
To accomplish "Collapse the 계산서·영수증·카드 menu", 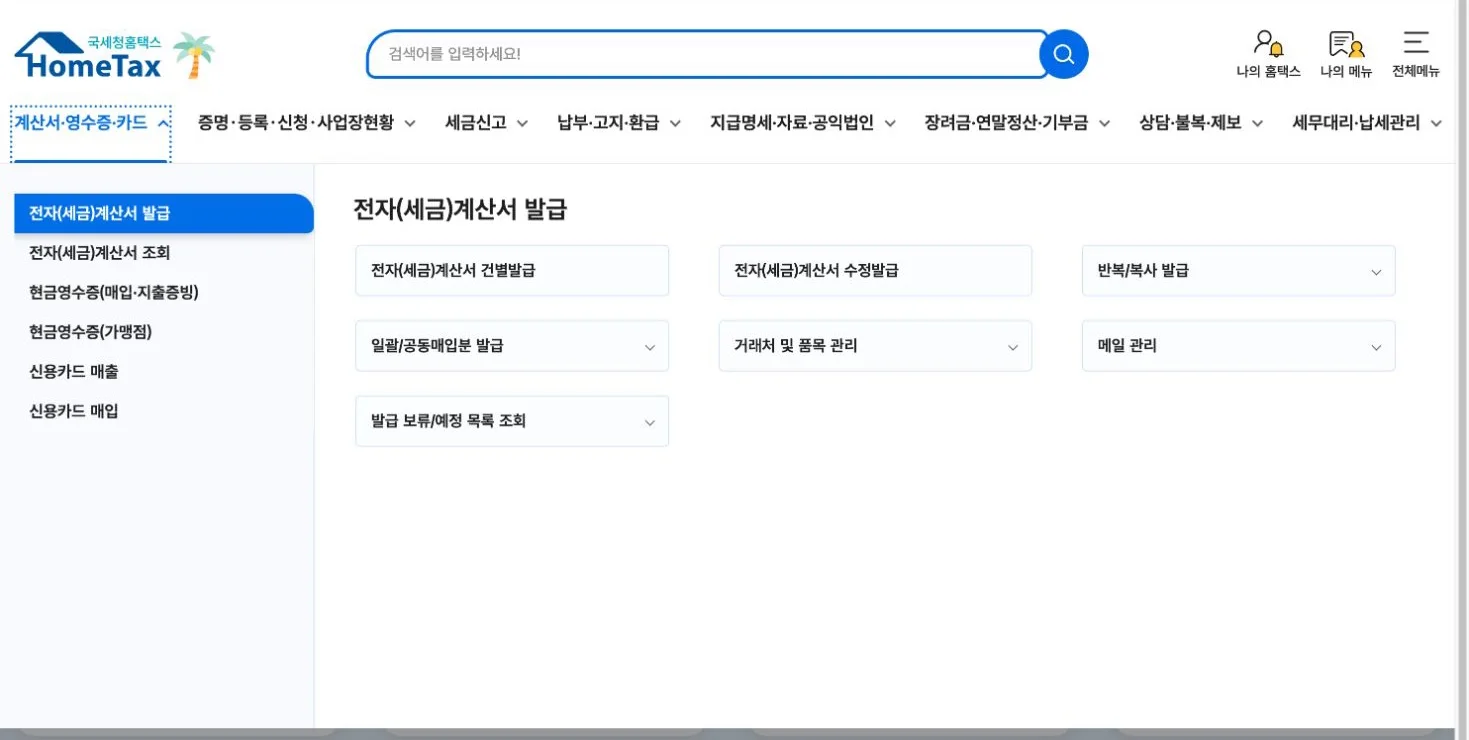I will pos(90,123).
